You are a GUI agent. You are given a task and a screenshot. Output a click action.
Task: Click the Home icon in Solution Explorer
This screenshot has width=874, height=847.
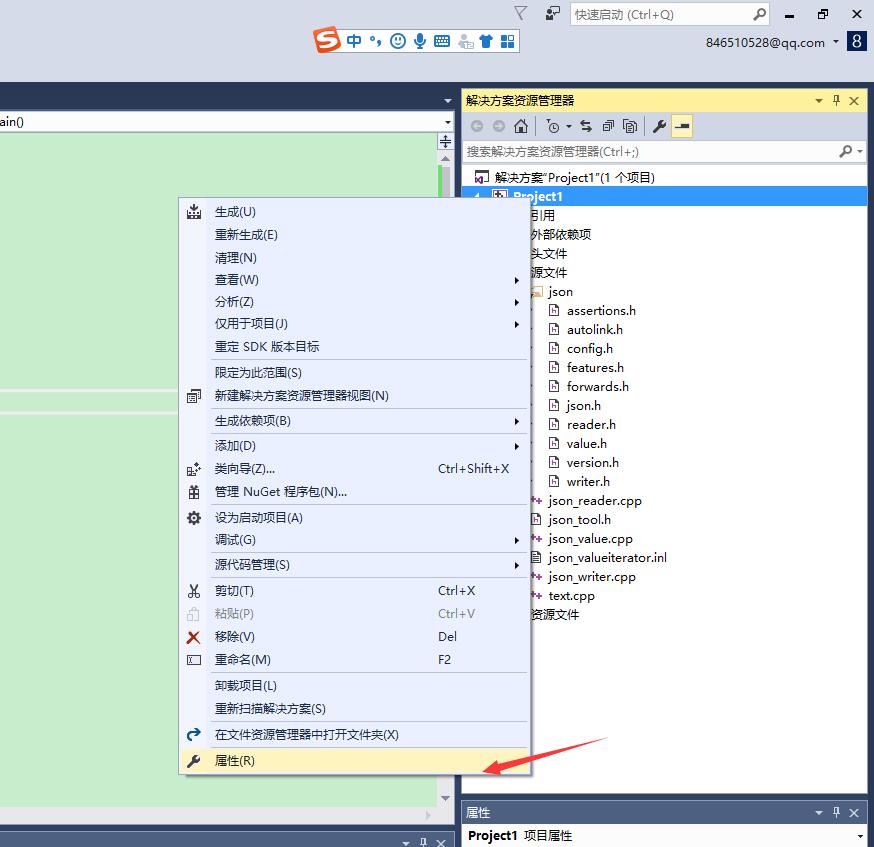pos(521,126)
